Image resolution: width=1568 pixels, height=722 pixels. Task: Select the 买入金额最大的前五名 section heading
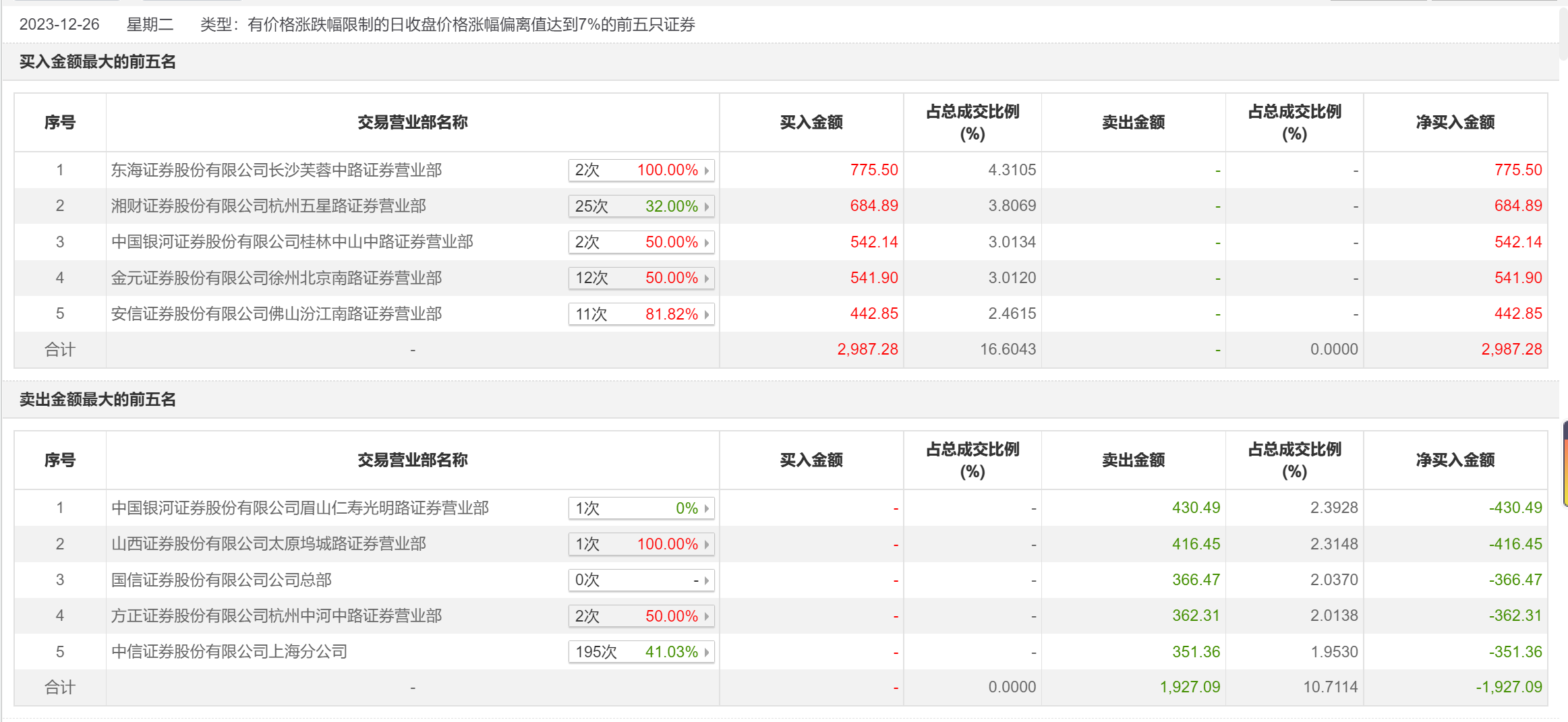(98, 62)
